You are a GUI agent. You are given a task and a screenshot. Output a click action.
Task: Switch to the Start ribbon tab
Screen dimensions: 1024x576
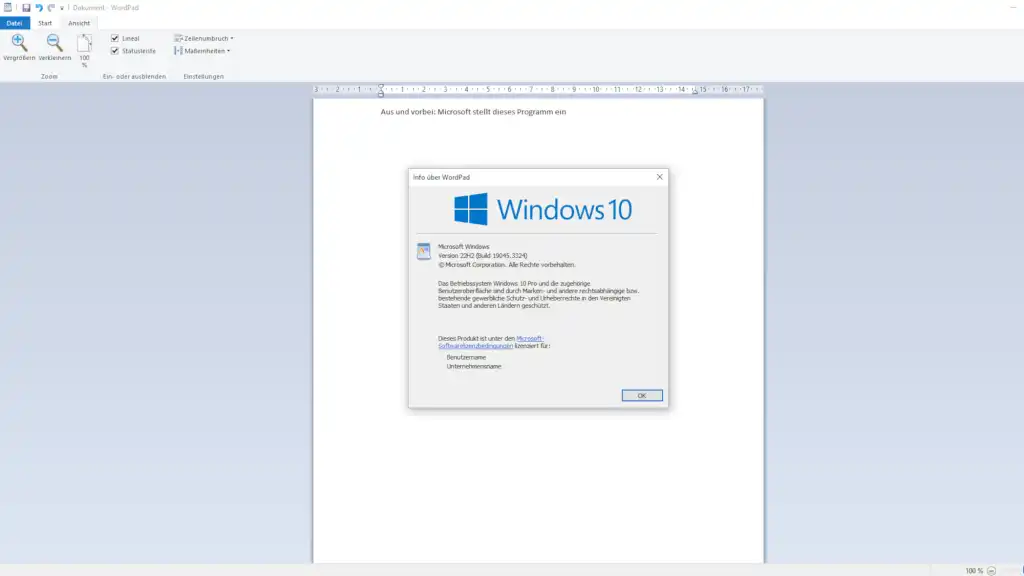coord(45,23)
